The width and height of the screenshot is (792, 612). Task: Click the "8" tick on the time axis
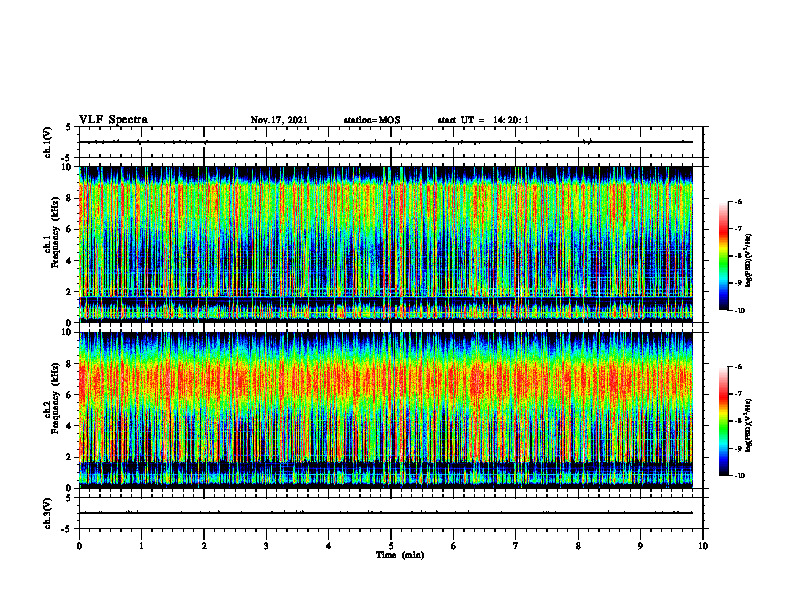click(x=578, y=546)
